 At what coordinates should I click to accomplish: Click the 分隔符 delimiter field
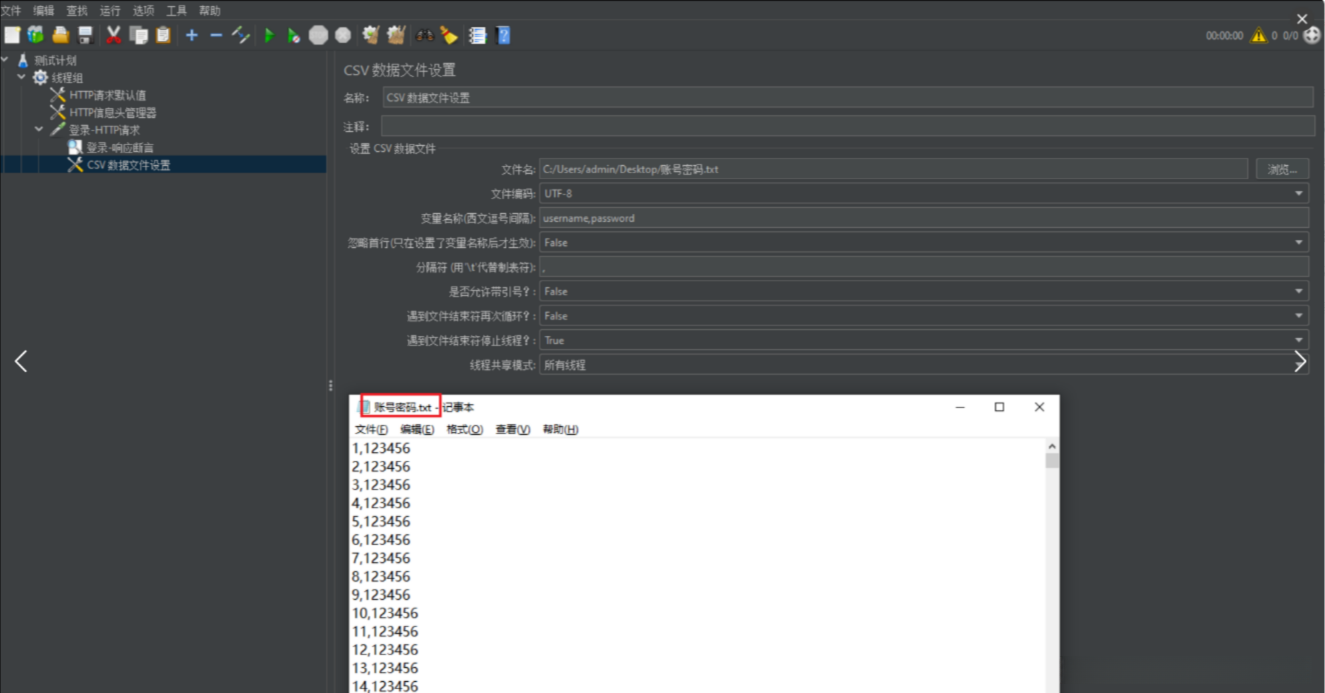(923, 267)
